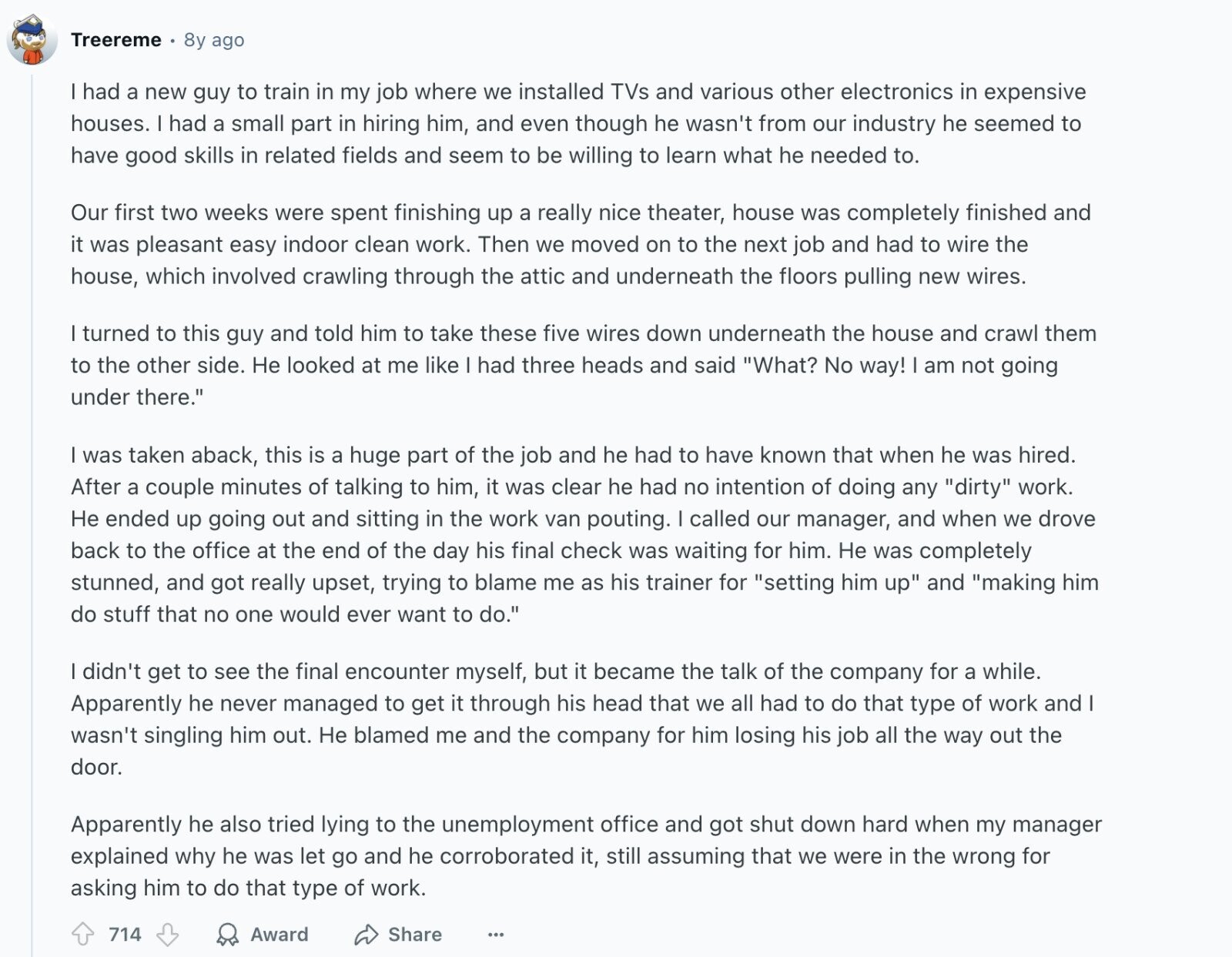The height and width of the screenshot is (957, 1232).
Task: Open the Treereme username profile link
Action: 116,39
